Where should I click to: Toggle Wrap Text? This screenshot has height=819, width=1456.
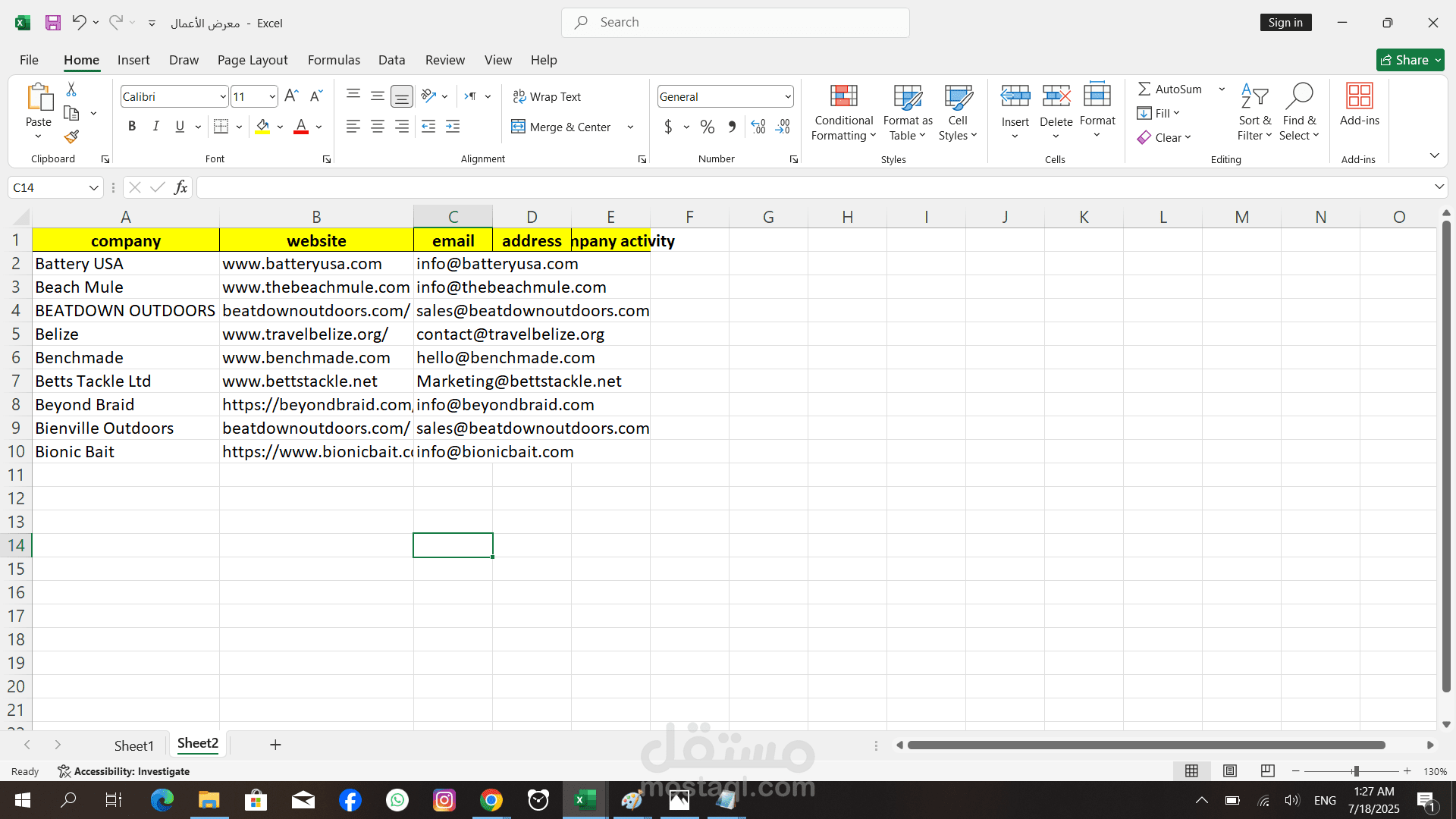click(x=547, y=96)
